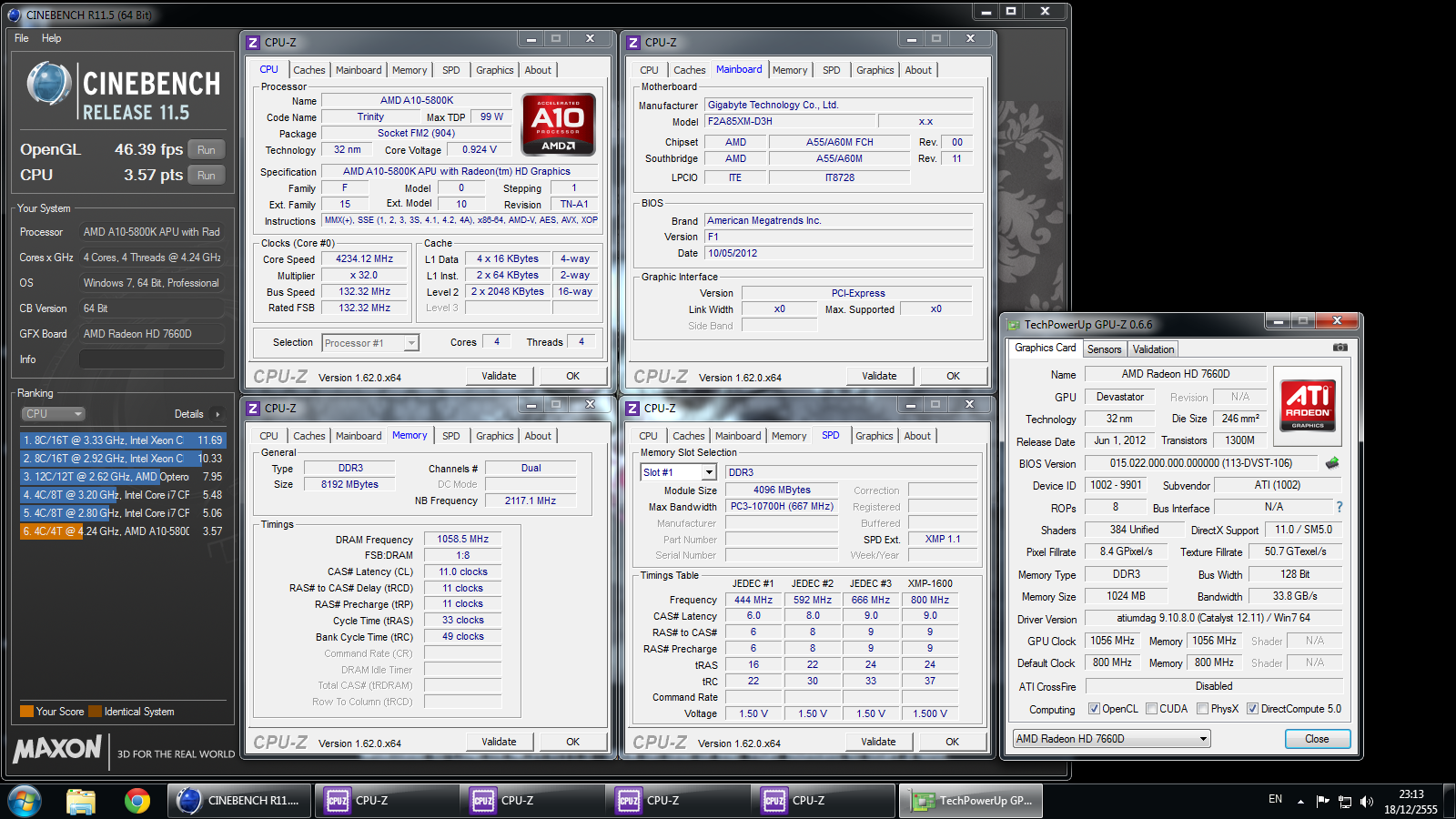Open the Processor #1 selection dropdown

click(x=370, y=343)
